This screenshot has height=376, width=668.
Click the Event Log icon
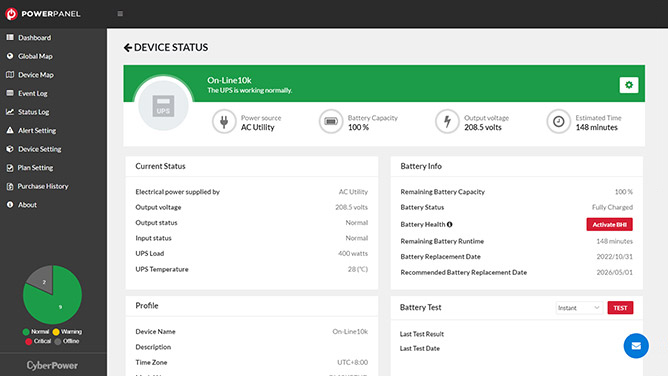(x=10, y=93)
